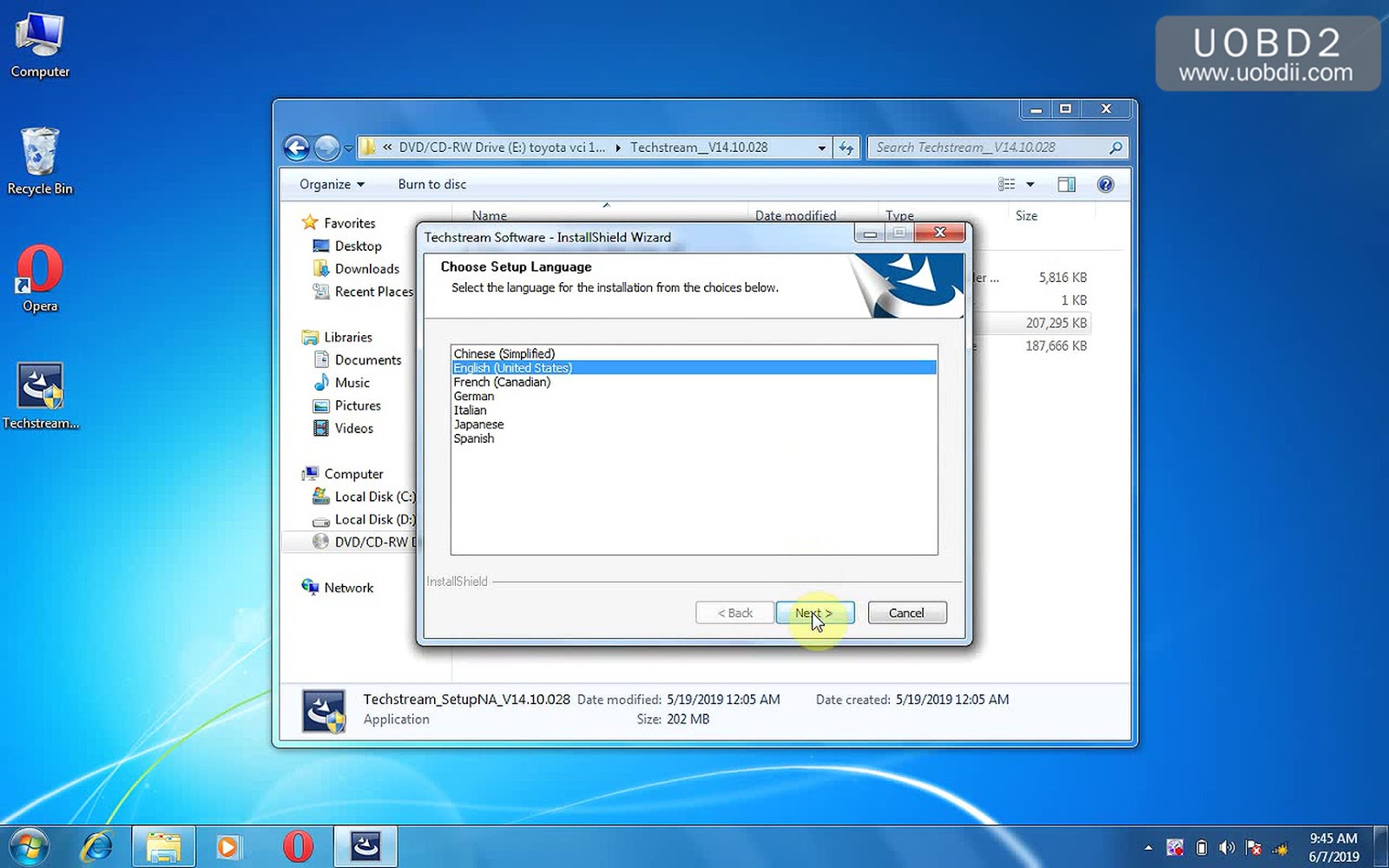
Task: Click the 207,295 KB file size cell
Action: 1056,323
